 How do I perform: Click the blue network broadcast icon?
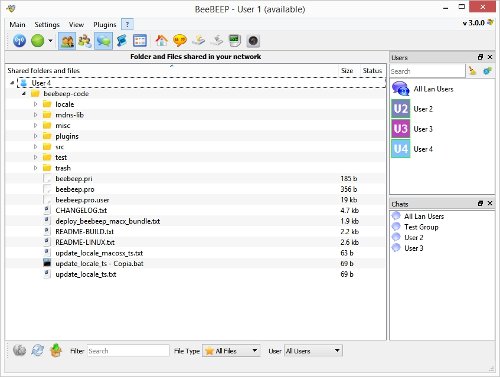pyautogui.click(x=19, y=41)
